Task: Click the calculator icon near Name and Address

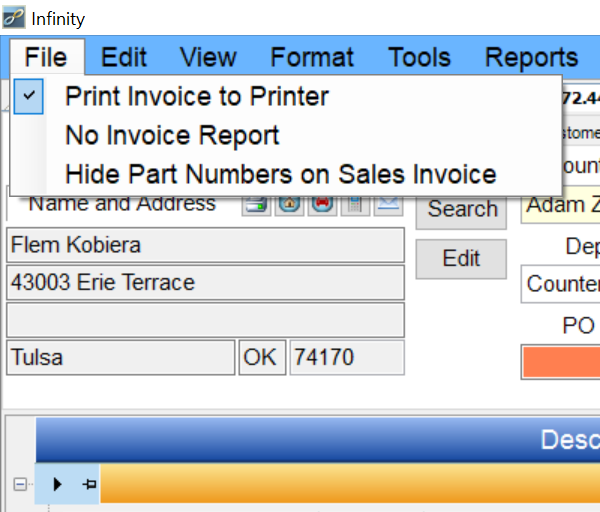Action: click(x=356, y=205)
